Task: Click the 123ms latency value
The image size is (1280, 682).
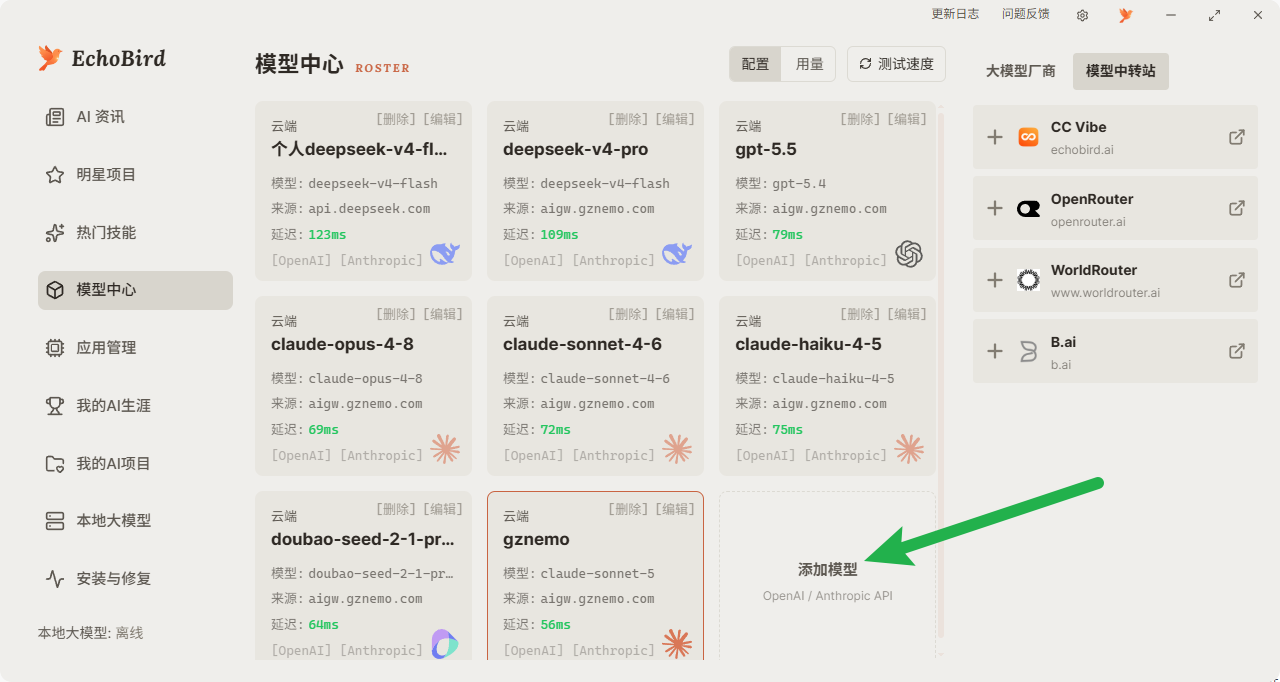Action: tap(327, 235)
